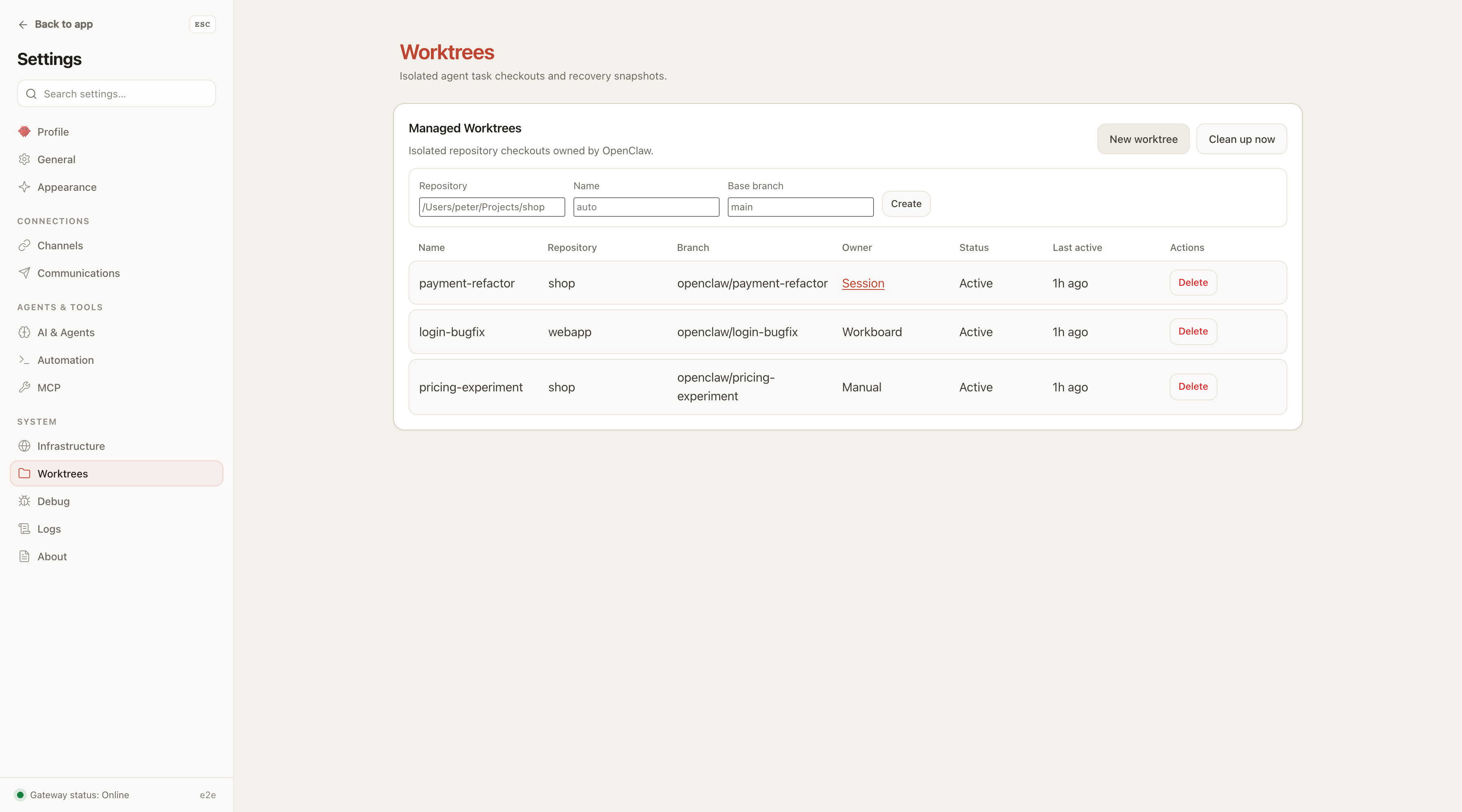
Task: Navigate to AI & Agents
Action: (116, 333)
